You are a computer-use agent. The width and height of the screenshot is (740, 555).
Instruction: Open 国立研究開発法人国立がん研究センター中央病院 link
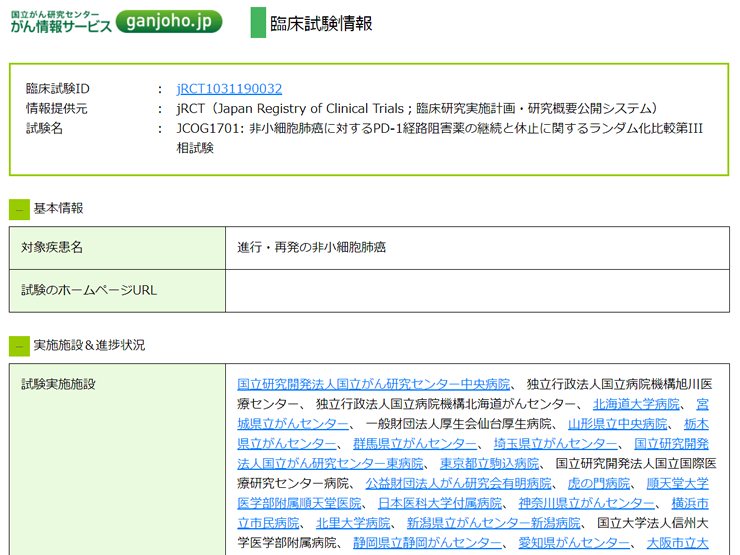374,384
